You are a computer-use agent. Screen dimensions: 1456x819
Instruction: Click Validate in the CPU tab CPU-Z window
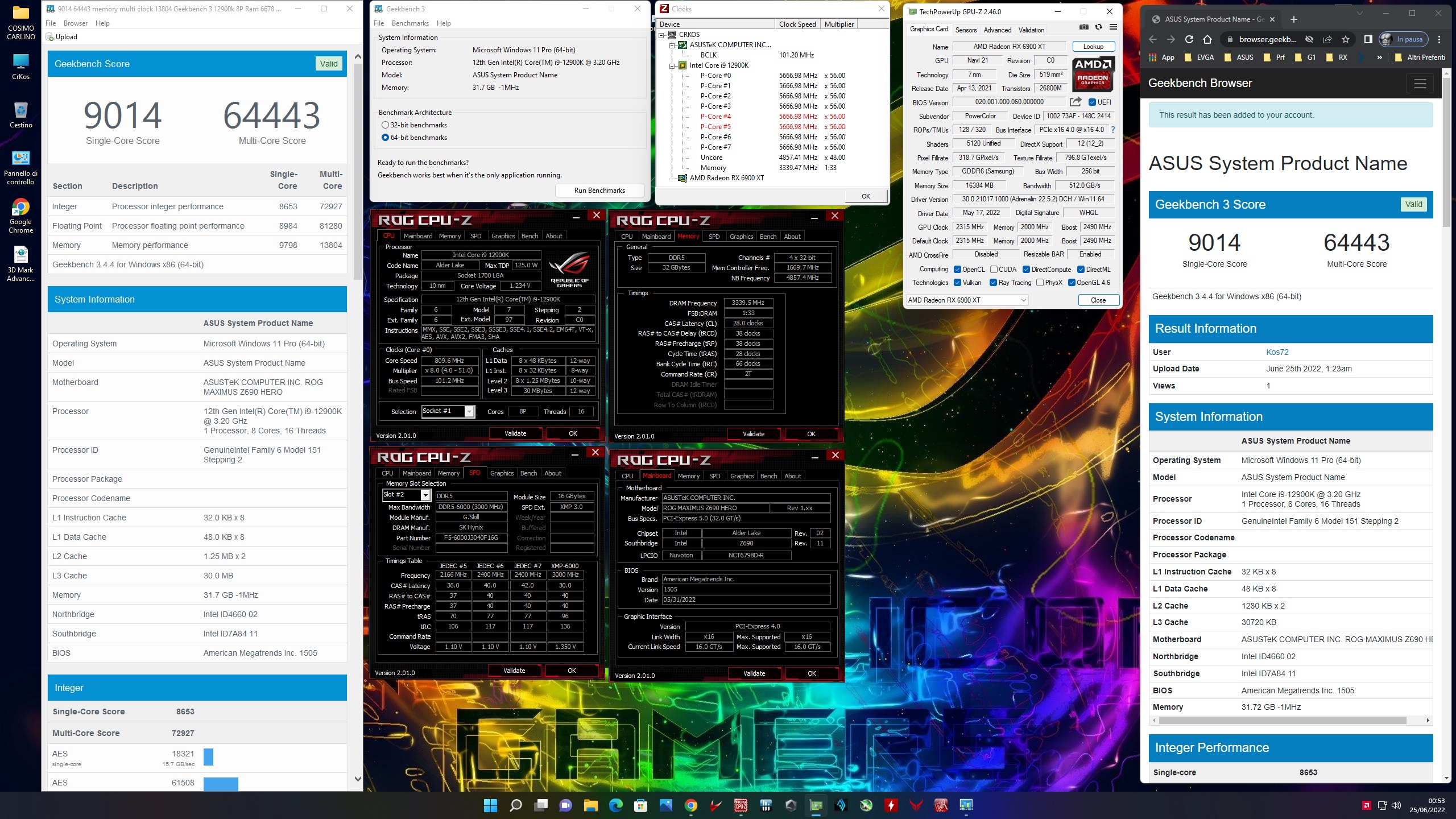click(x=515, y=433)
